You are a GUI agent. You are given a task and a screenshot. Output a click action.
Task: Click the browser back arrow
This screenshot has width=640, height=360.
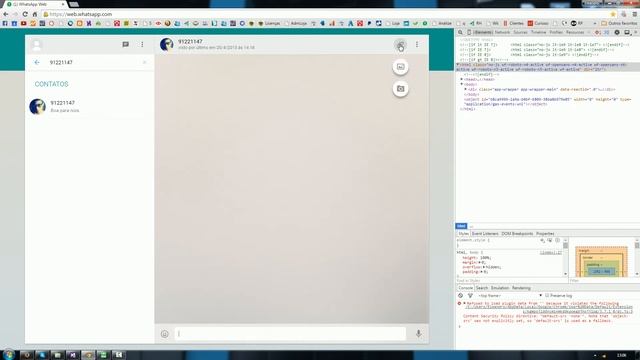tap(6, 14)
